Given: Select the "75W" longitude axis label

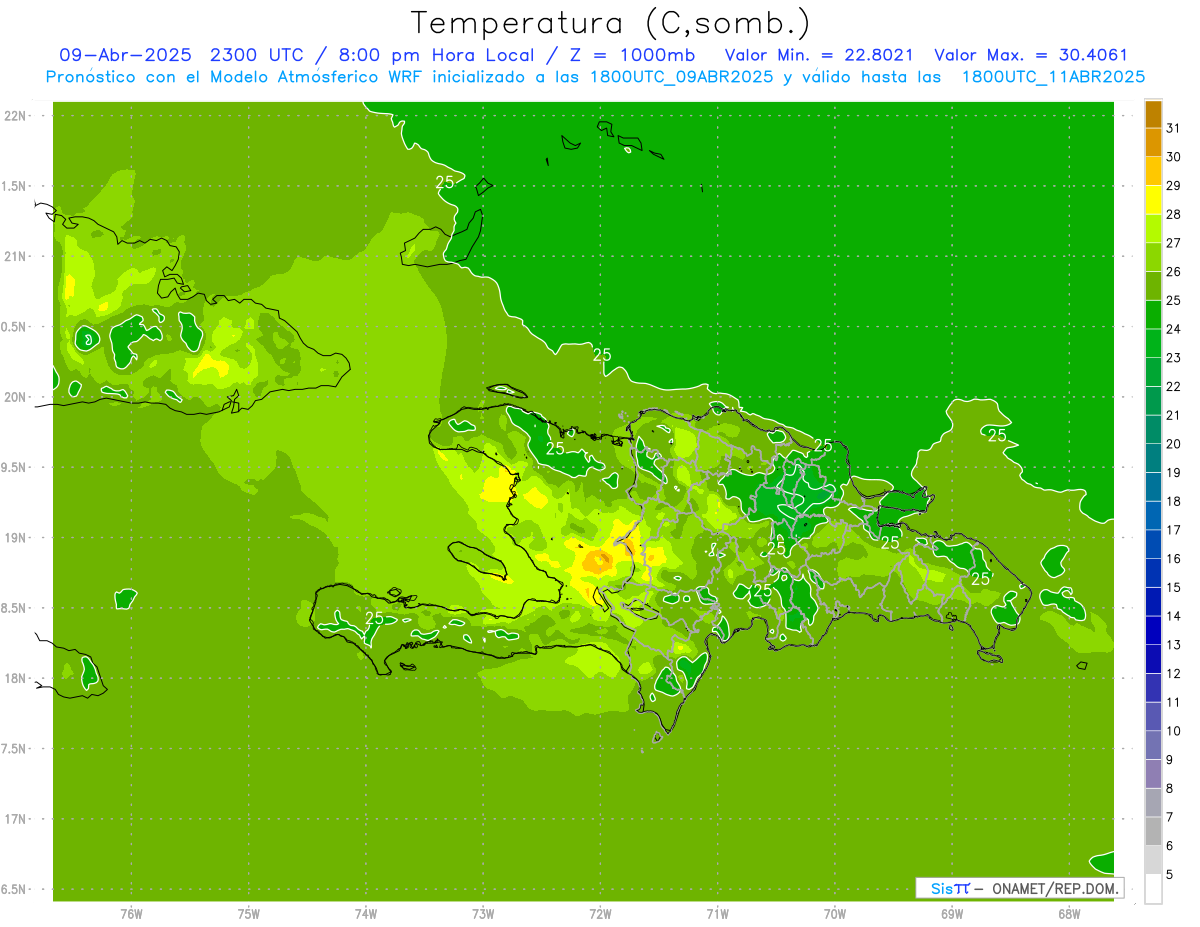Looking at the screenshot, I should click(249, 913).
